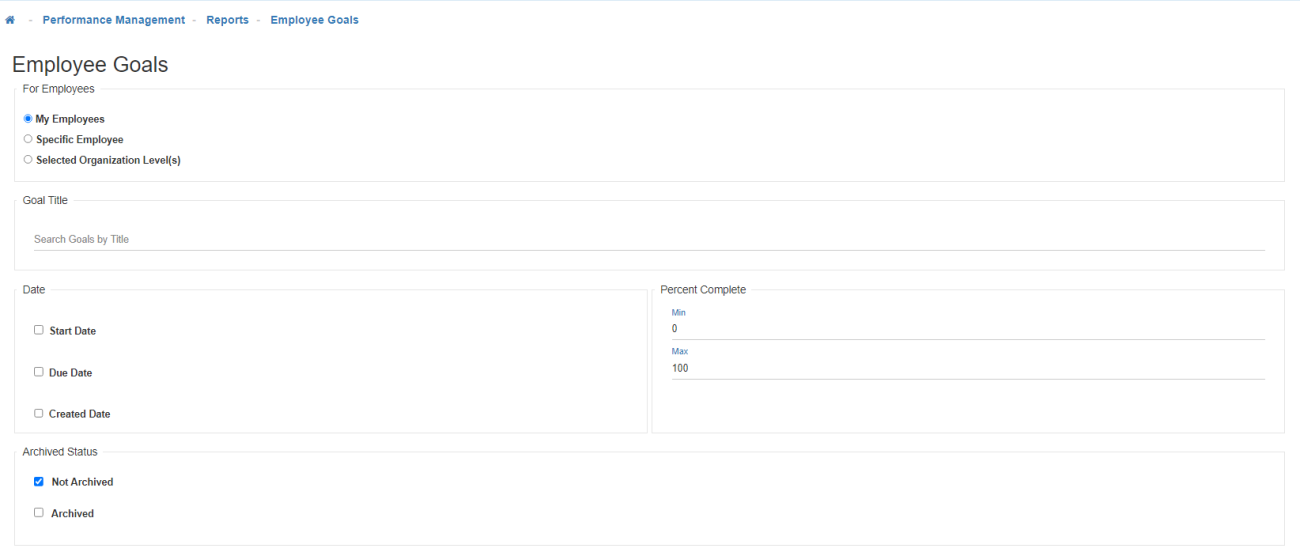Focus the Search Goals by Title field
This screenshot has width=1300, height=552.
click(648, 240)
